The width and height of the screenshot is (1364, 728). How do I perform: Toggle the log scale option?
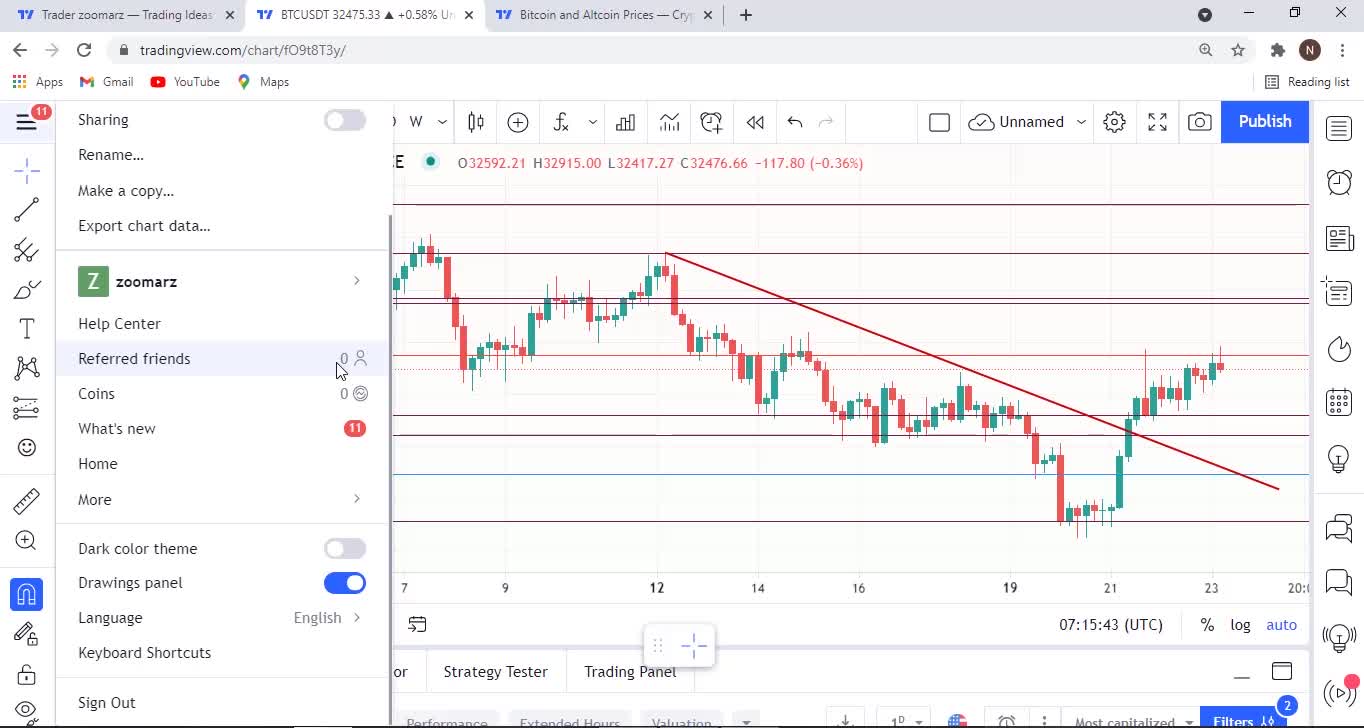click(1240, 625)
